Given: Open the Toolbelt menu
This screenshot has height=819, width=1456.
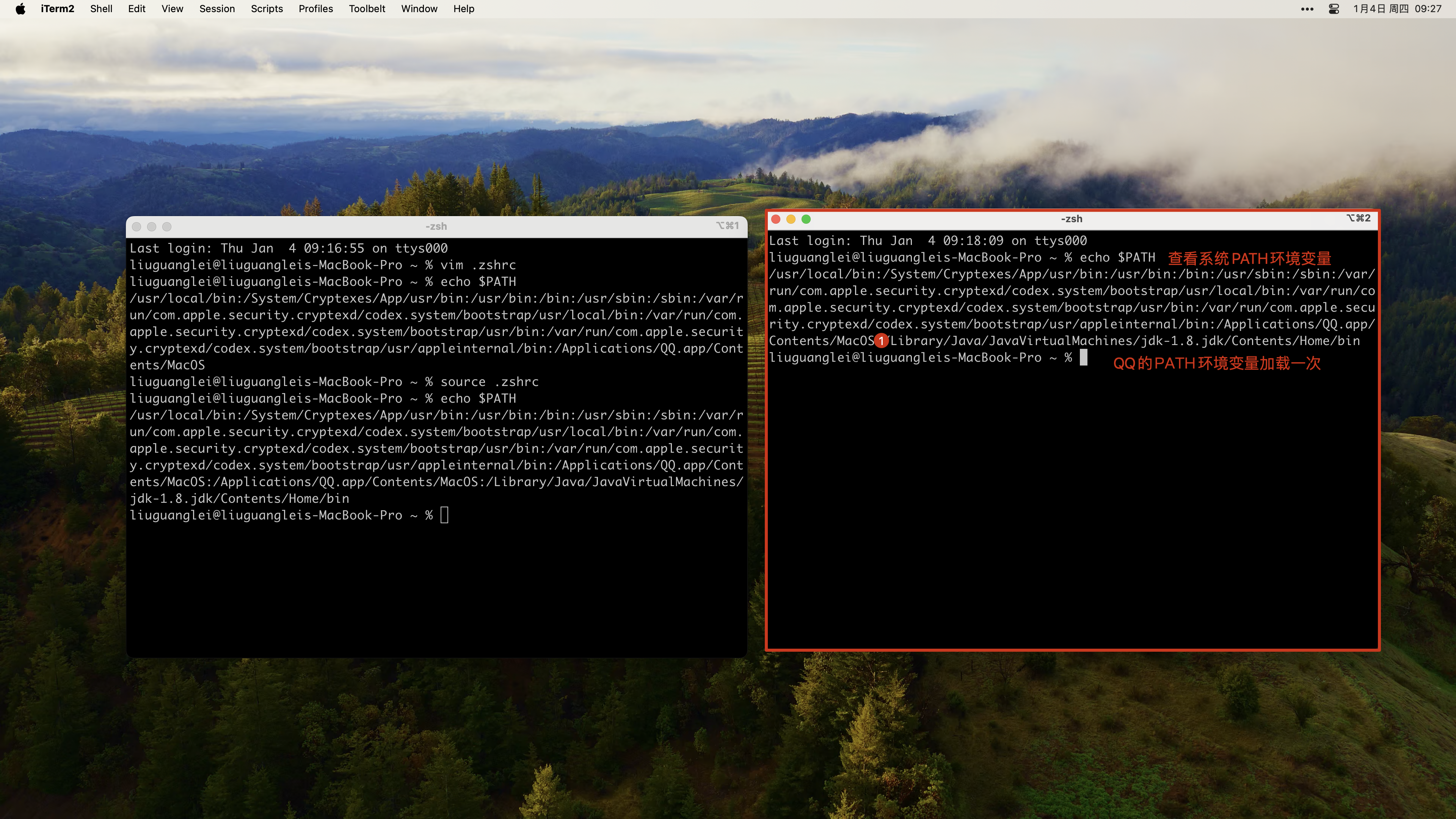Looking at the screenshot, I should click(366, 8).
